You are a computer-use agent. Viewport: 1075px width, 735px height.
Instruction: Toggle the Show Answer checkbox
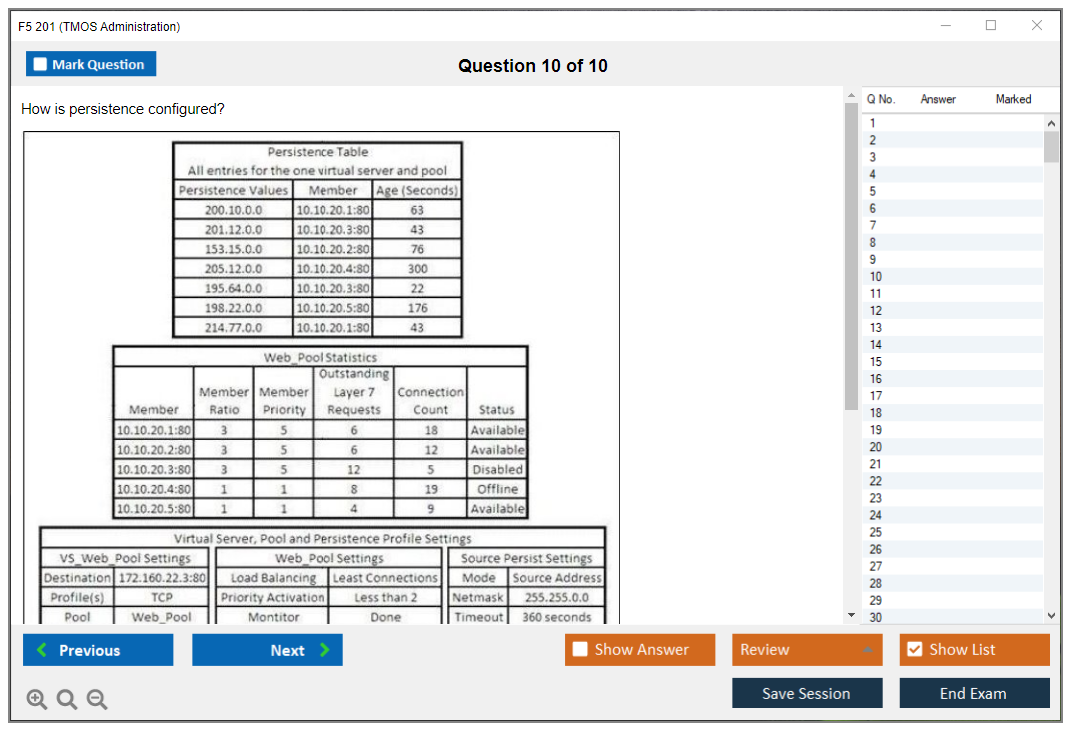tap(580, 650)
